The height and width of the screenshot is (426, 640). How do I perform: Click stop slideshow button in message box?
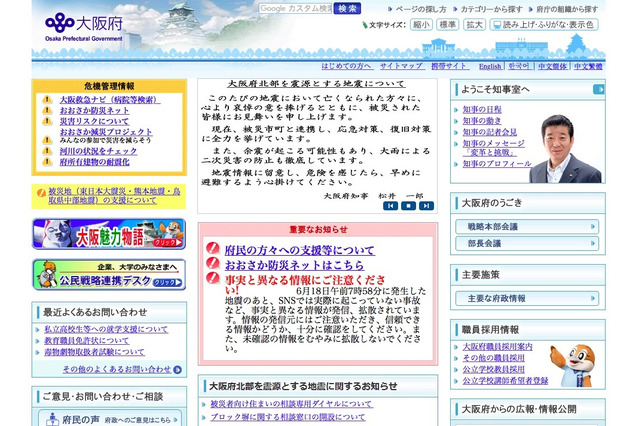coord(408,206)
